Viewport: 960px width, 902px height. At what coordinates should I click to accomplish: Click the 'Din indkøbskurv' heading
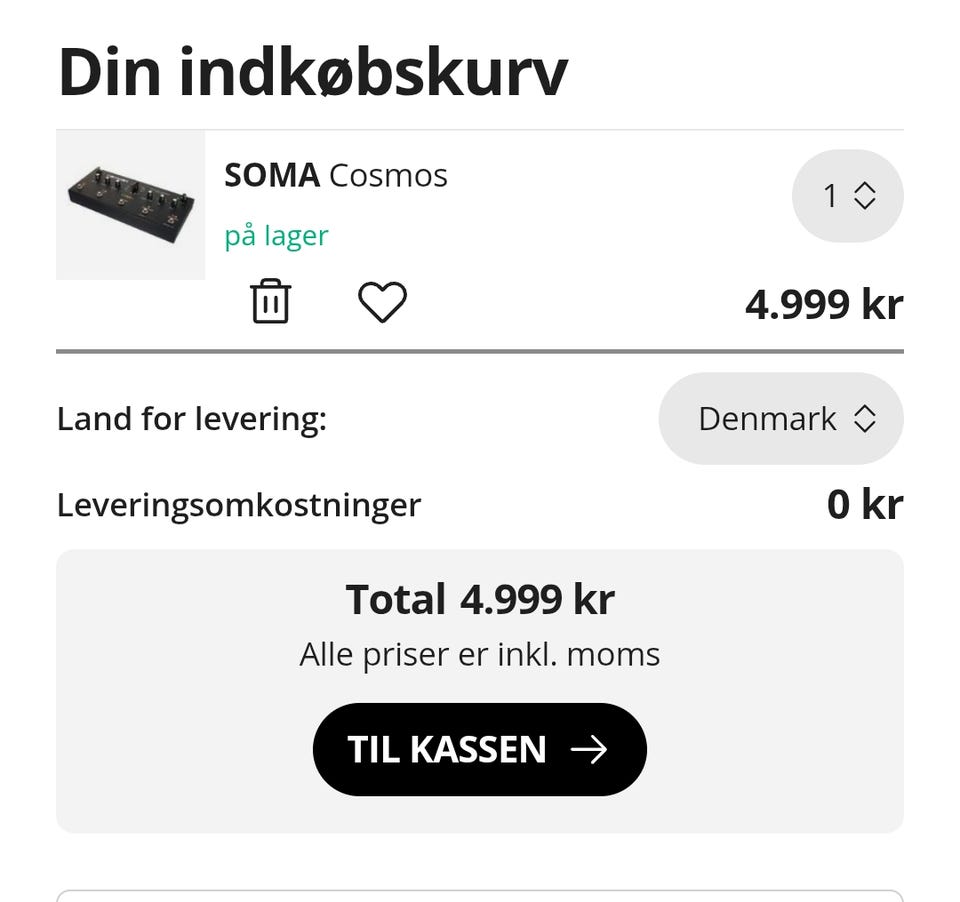click(x=312, y=72)
